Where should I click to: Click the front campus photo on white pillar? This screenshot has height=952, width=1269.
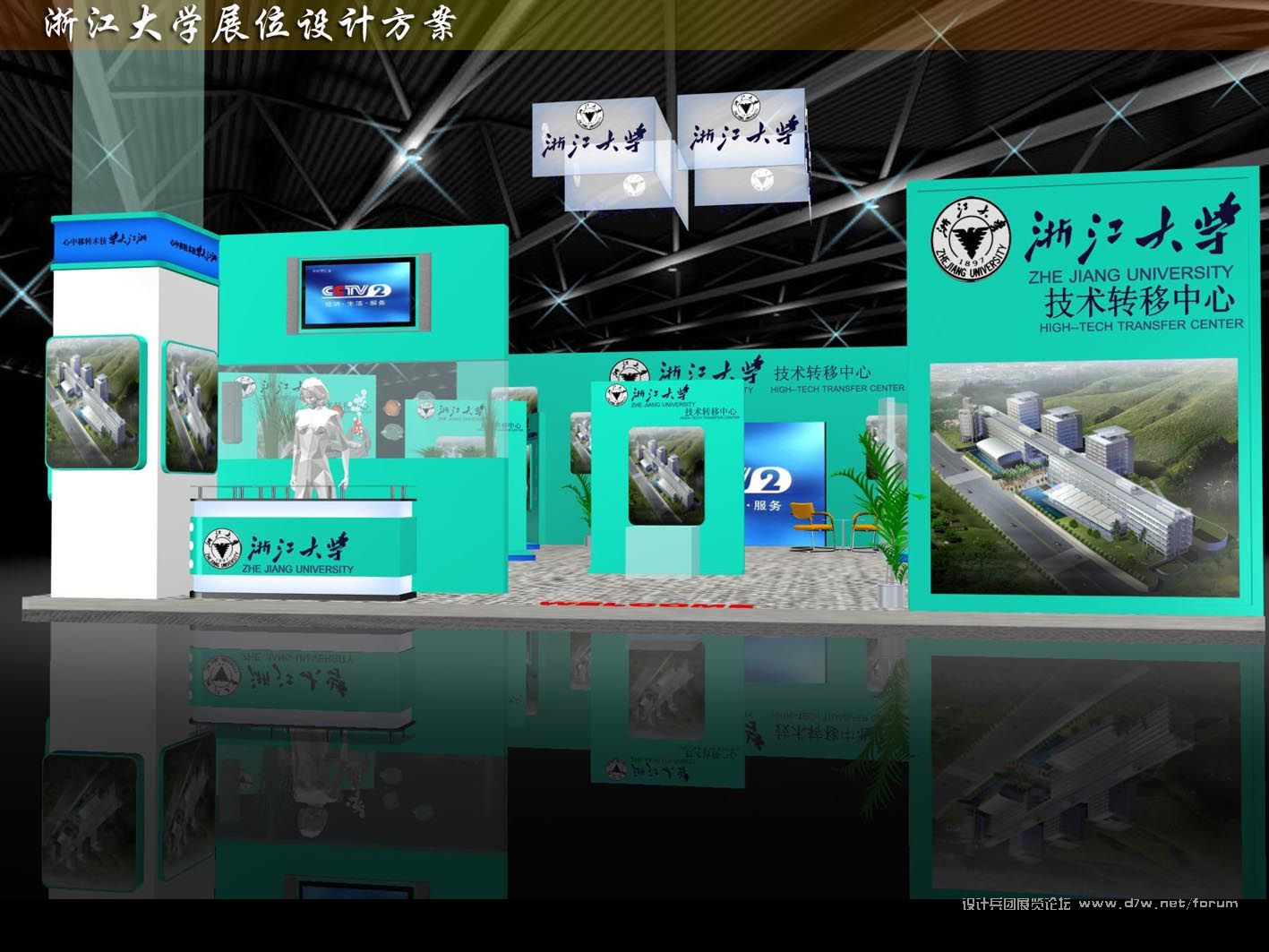pyautogui.click(x=94, y=402)
